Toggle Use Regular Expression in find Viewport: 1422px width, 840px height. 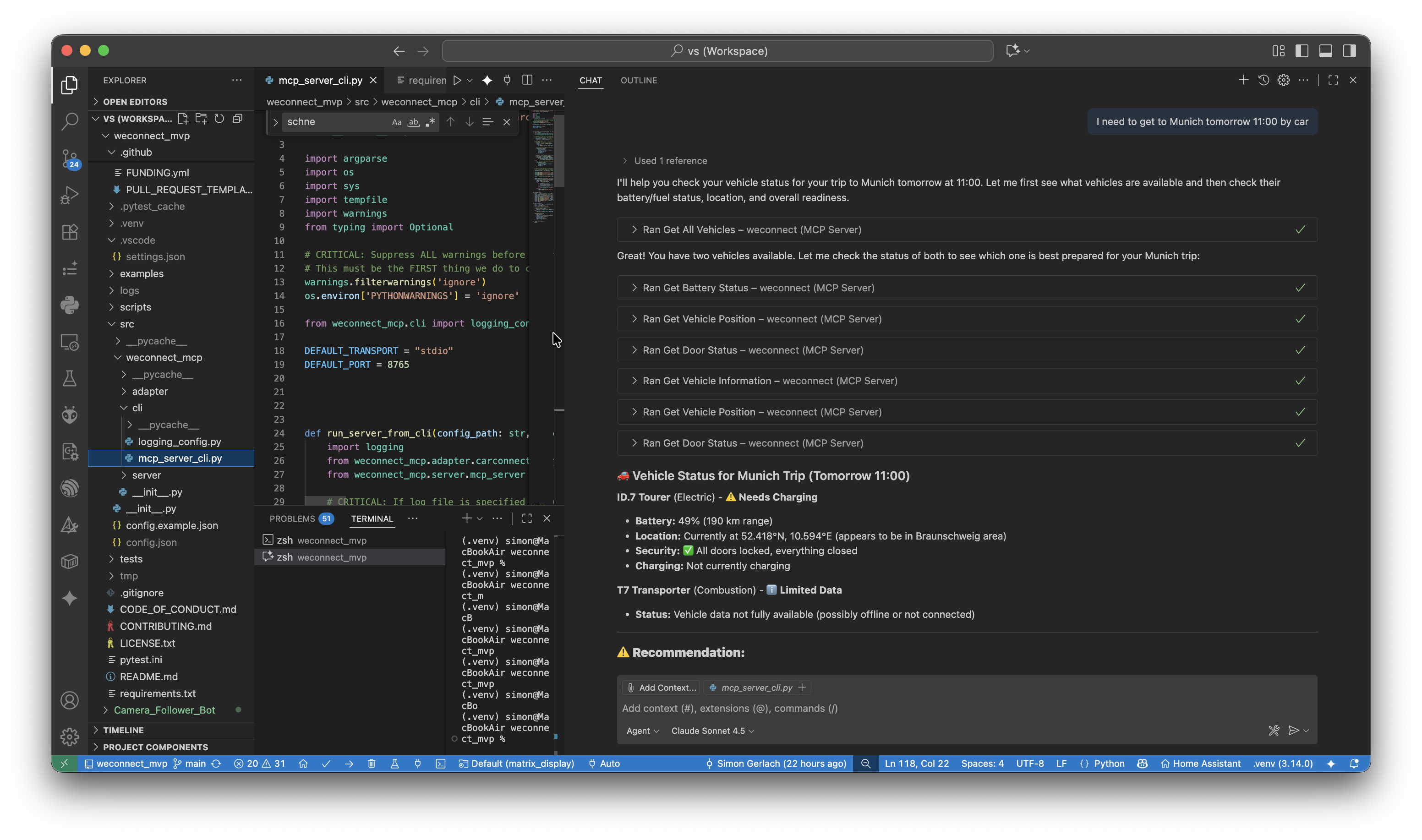point(430,122)
